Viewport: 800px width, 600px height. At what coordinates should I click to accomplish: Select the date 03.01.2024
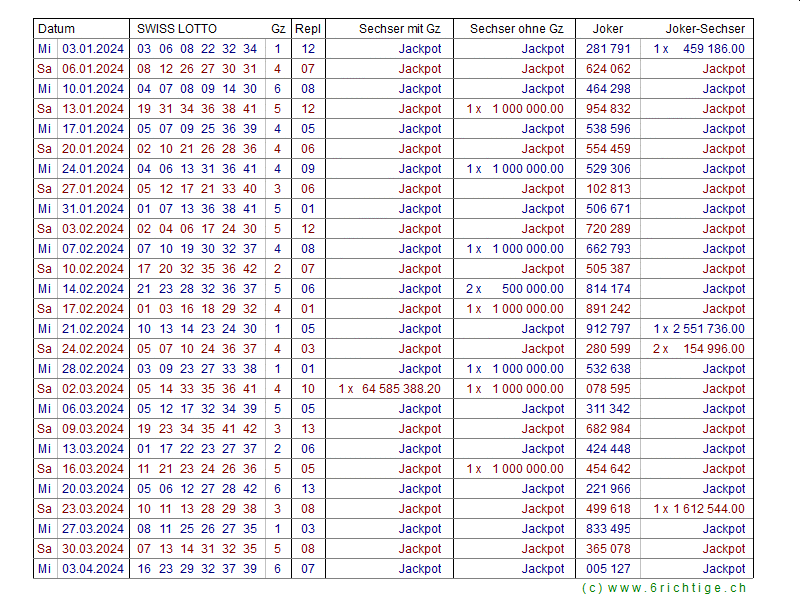[x=93, y=49]
